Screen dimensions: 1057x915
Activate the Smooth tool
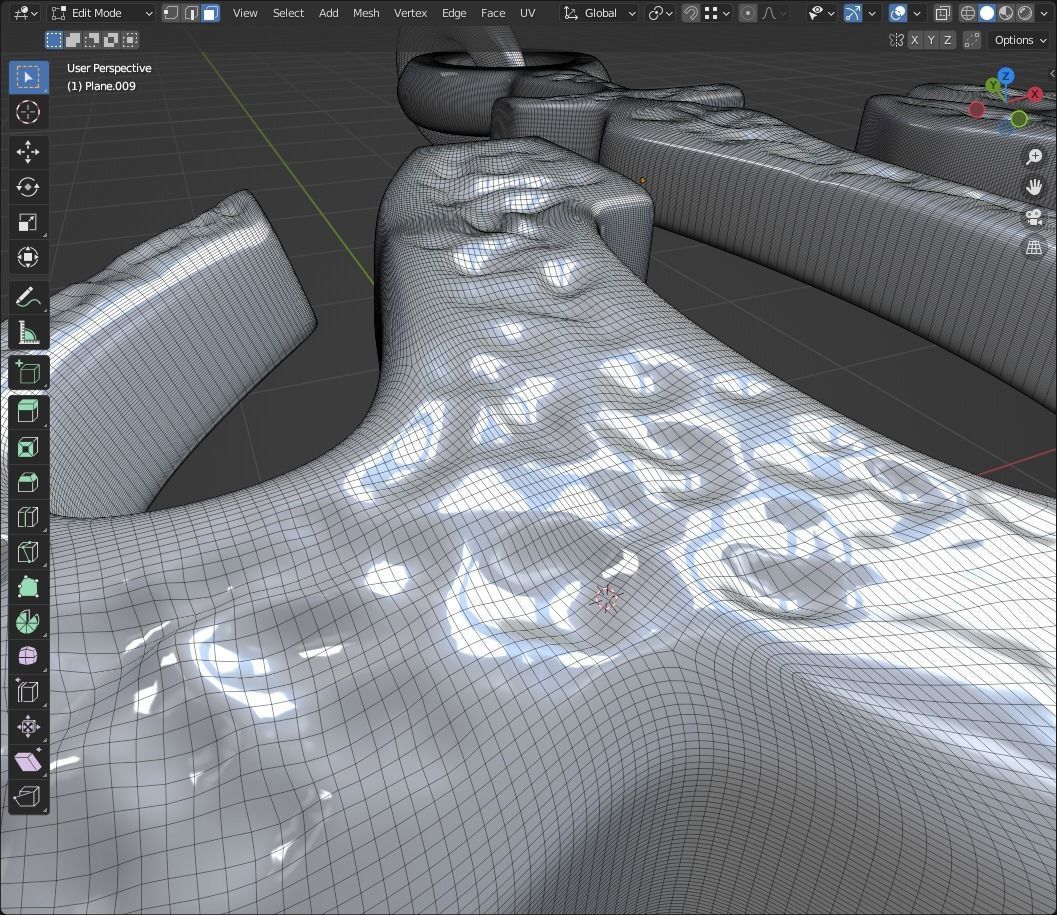click(x=28, y=657)
